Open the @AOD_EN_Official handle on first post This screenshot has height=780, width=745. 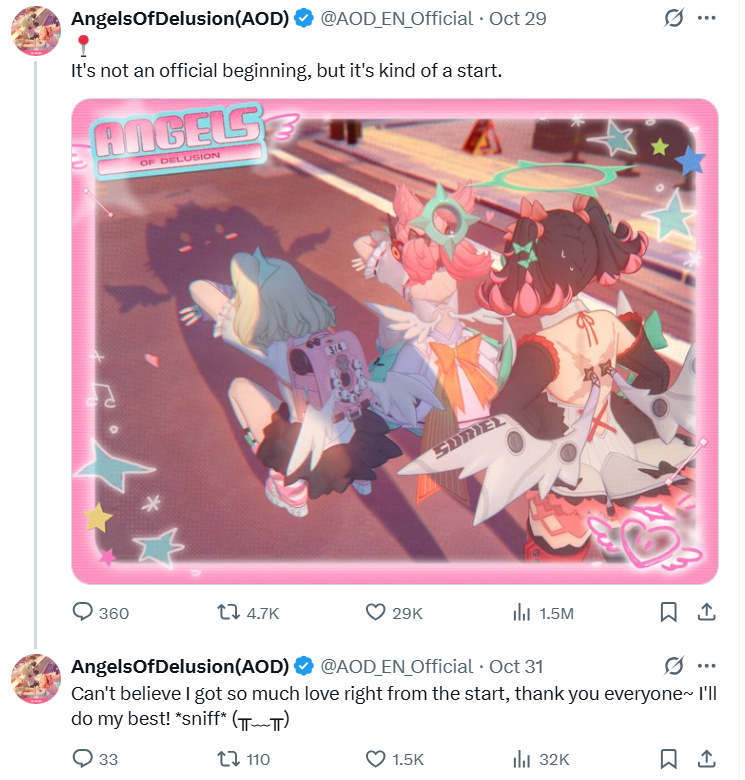coord(396,19)
